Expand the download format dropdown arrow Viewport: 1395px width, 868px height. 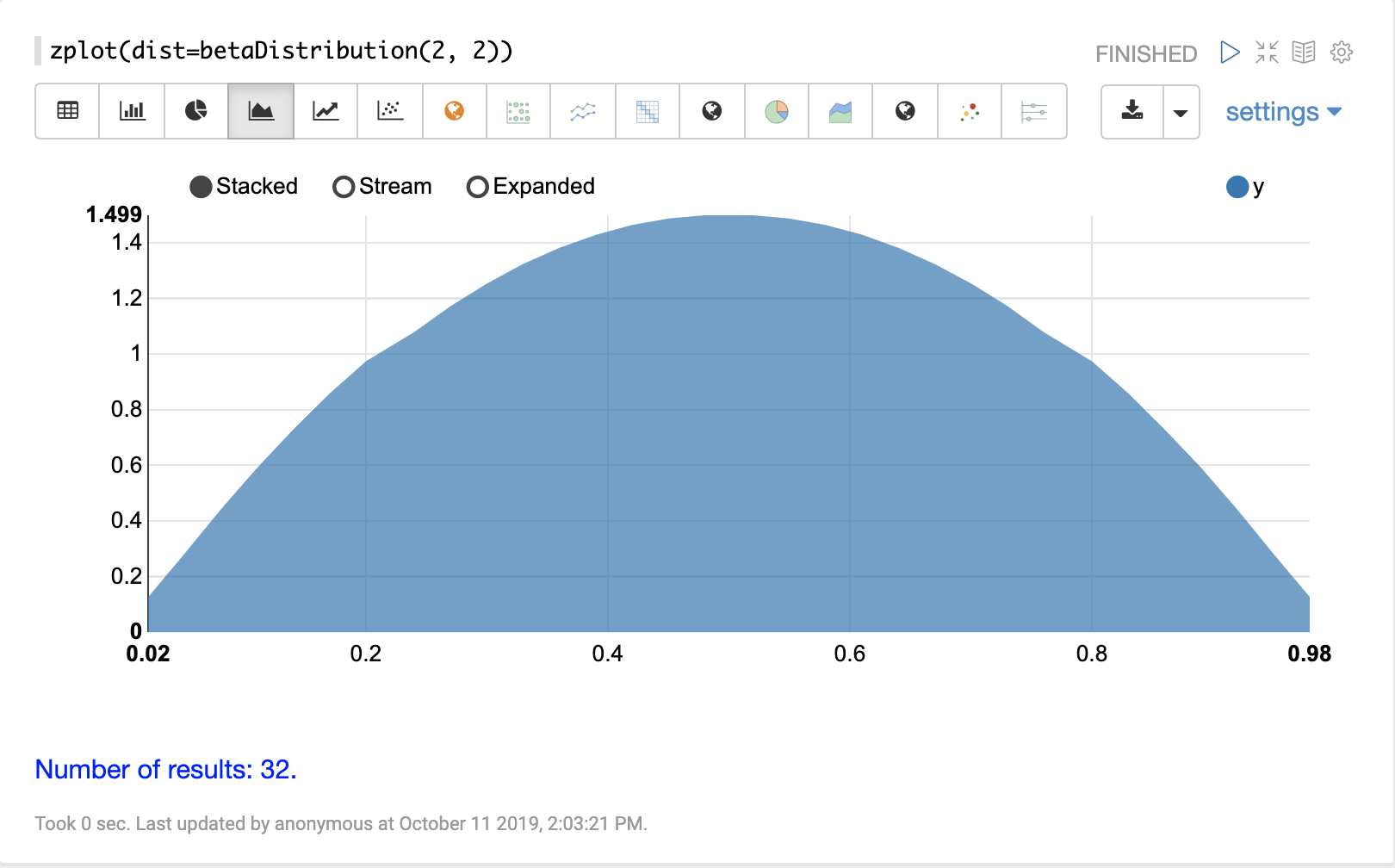1181,112
